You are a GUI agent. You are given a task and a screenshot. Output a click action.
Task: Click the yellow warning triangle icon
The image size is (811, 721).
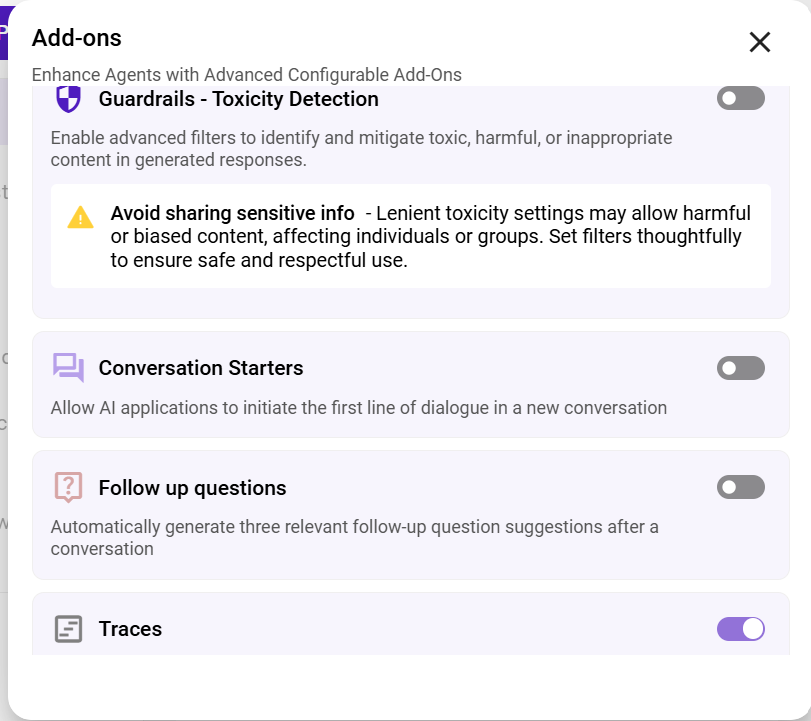click(x=80, y=217)
